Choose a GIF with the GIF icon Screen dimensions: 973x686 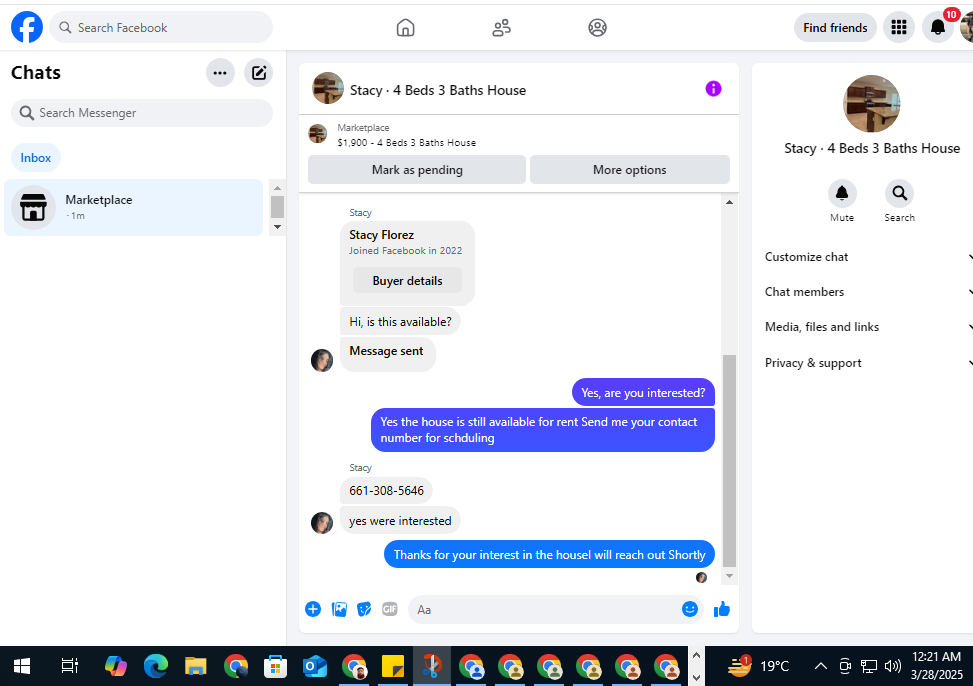(x=390, y=609)
